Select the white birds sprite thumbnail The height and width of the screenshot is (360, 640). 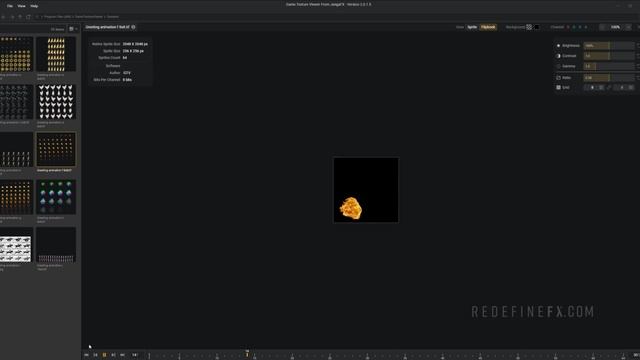pos(56,102)
